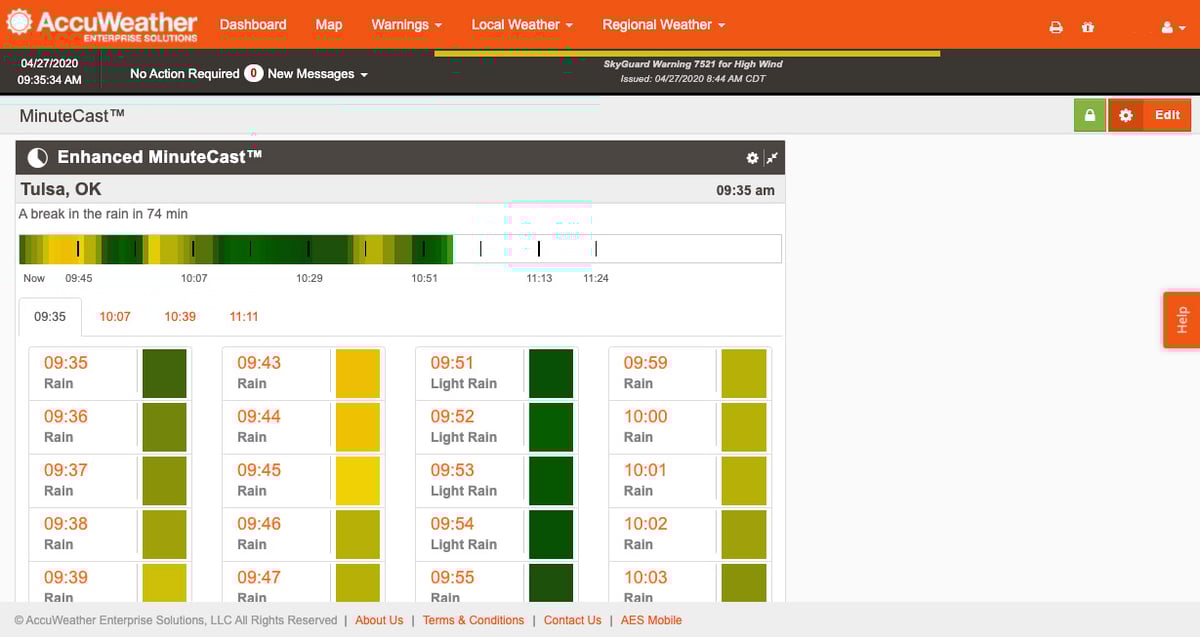Open the Regional Weather menu
1200x637 pixels.
[x=662, y=24]
